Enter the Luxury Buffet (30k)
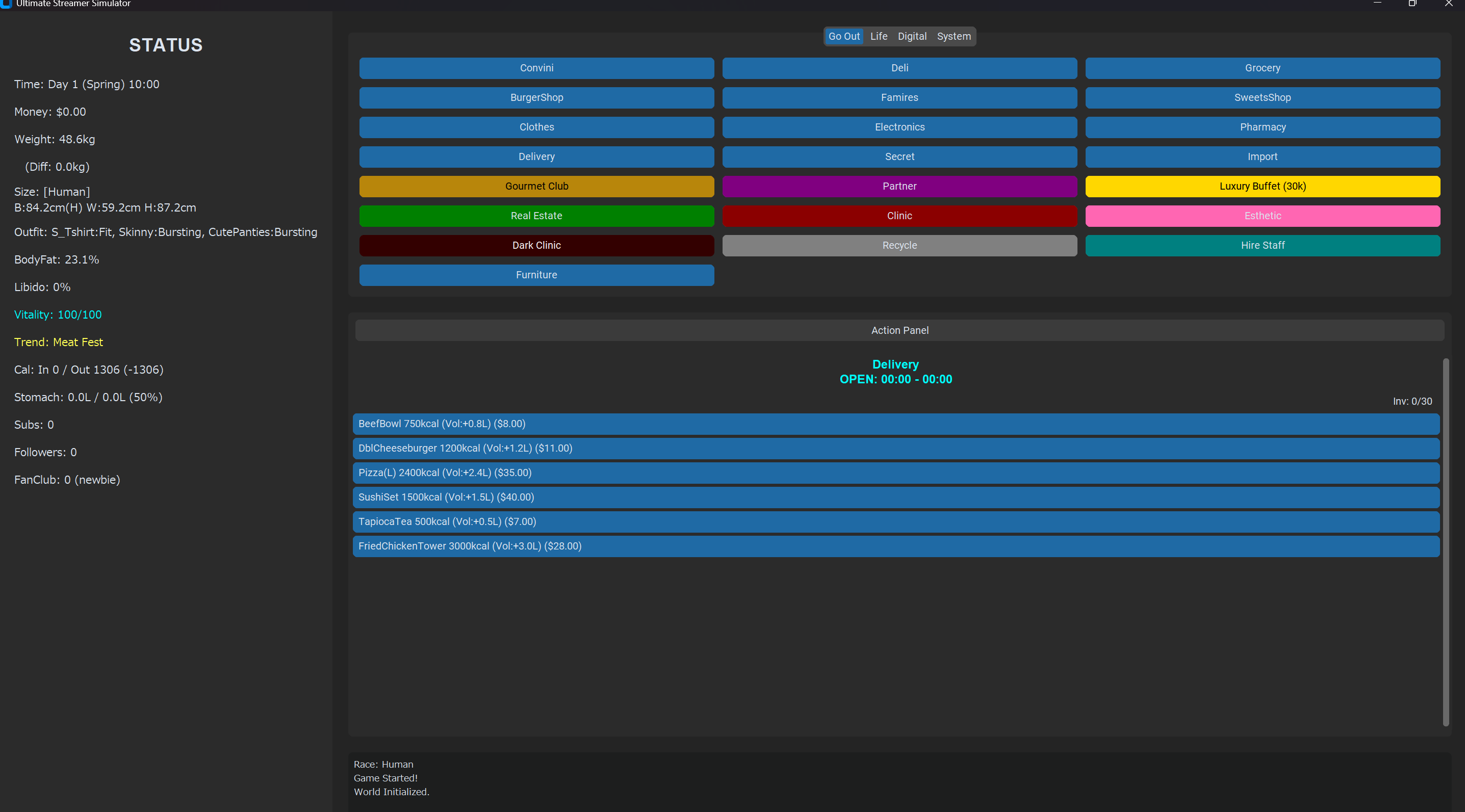The image size is (1465, 812). tap(1262, 187)
